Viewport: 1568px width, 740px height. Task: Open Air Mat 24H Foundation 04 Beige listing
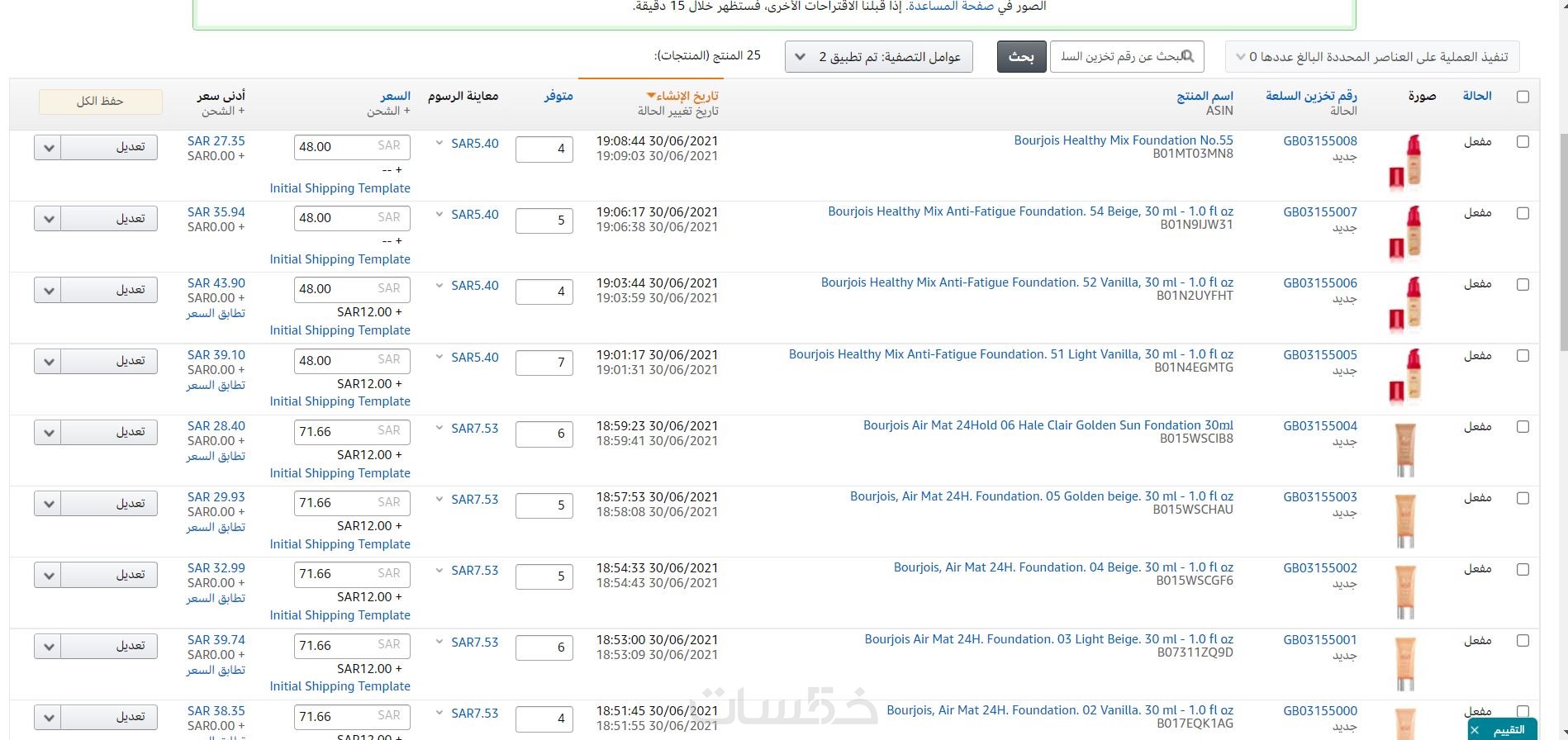[x=1063, y=567]
